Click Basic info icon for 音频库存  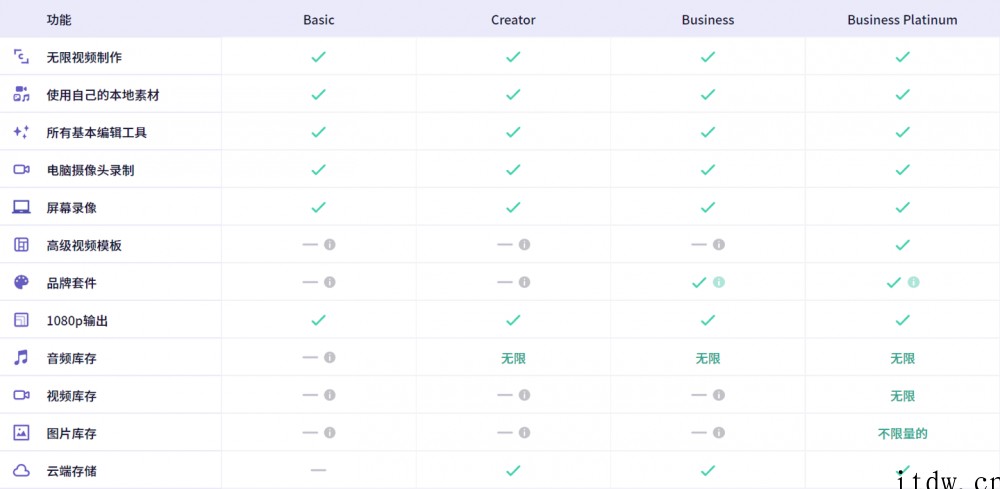(x=330, y=357)
